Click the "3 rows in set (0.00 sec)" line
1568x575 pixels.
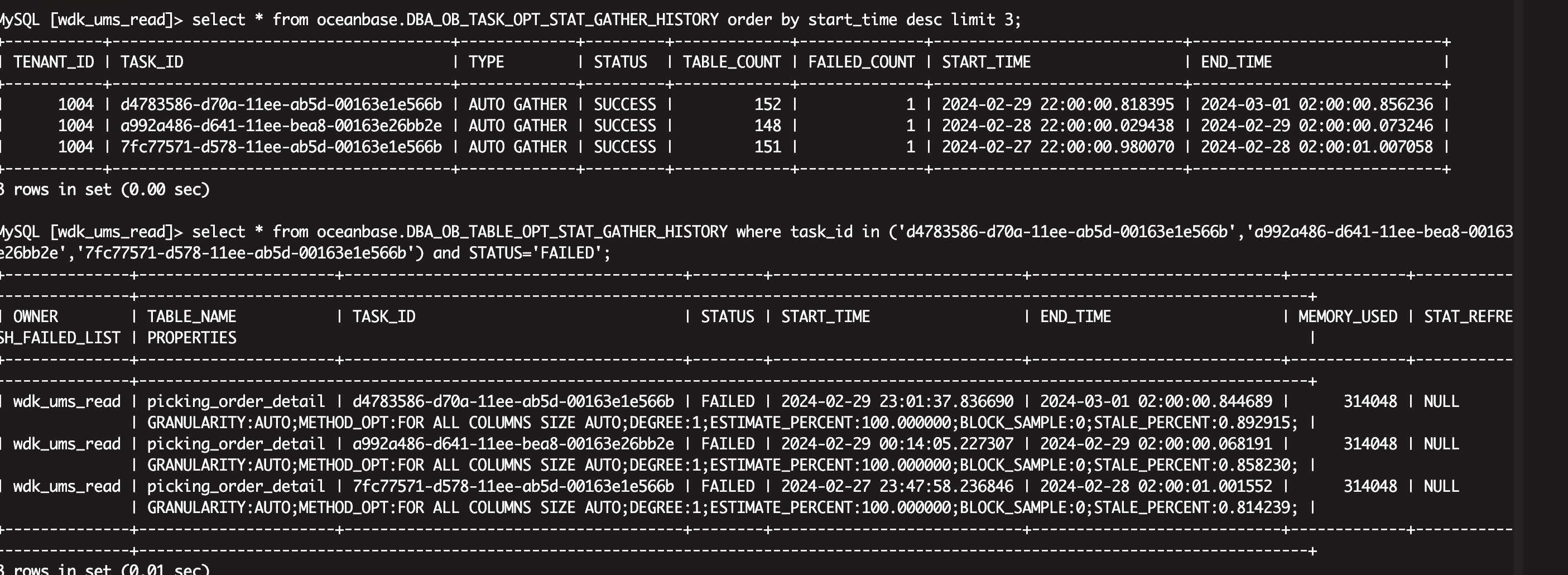(x=105, y=190)
